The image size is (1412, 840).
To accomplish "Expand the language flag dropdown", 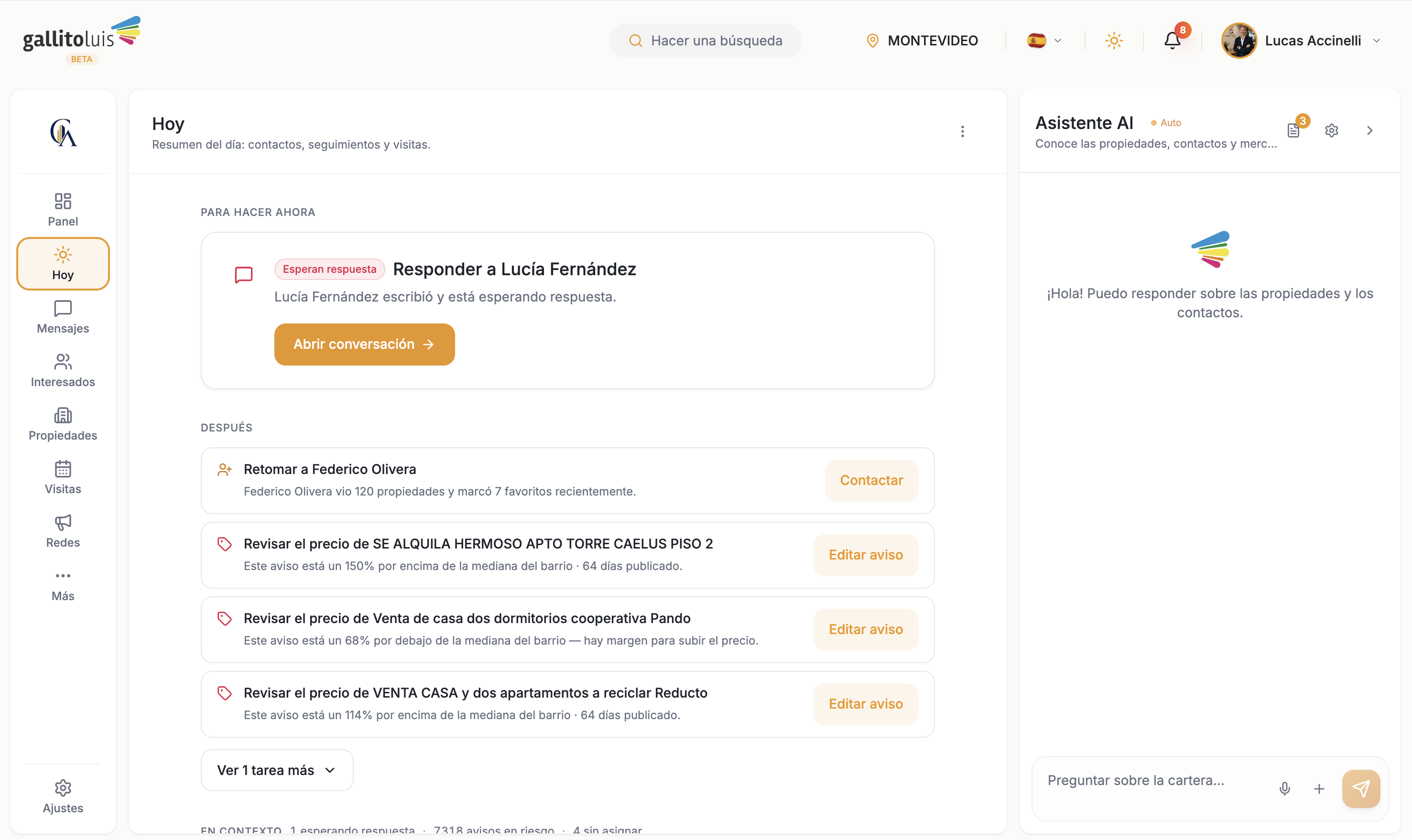I will coord(1044,41).
